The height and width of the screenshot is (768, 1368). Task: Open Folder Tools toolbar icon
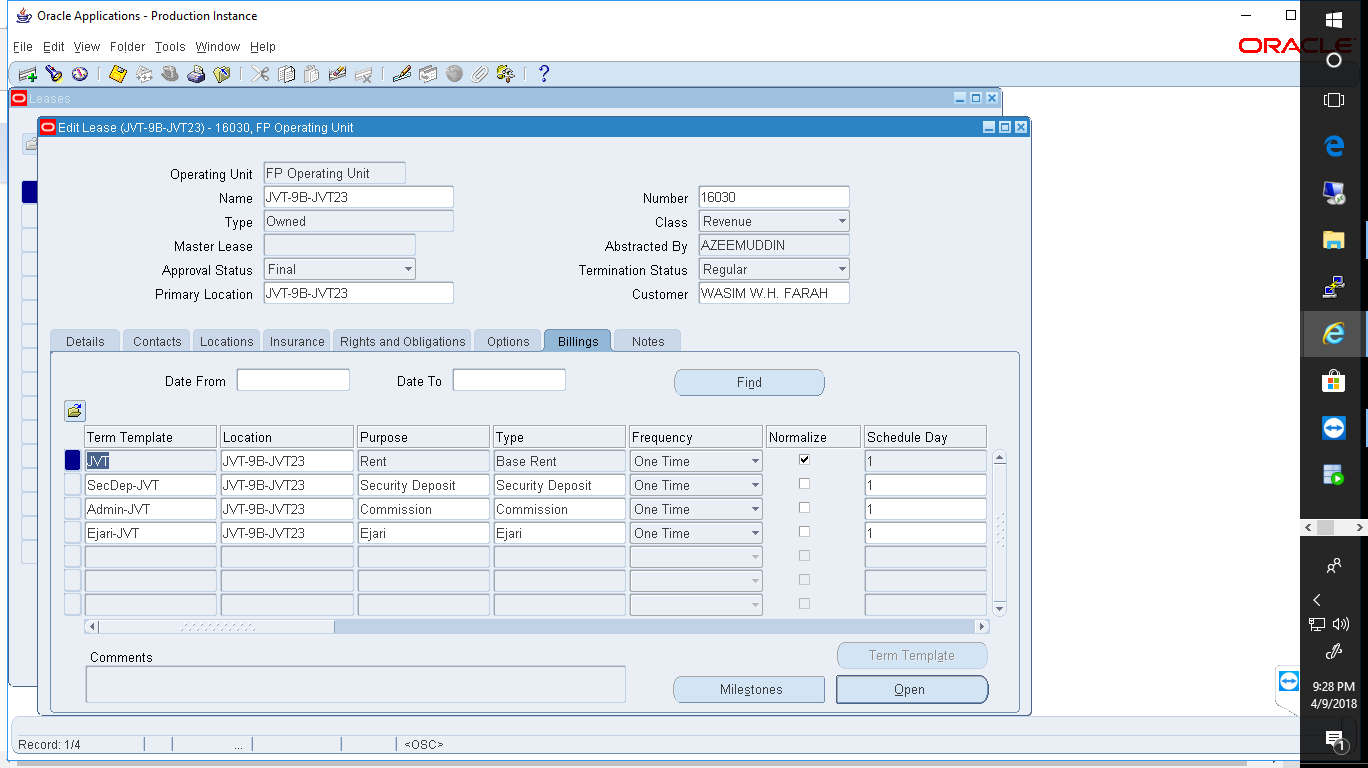(505, 74)
